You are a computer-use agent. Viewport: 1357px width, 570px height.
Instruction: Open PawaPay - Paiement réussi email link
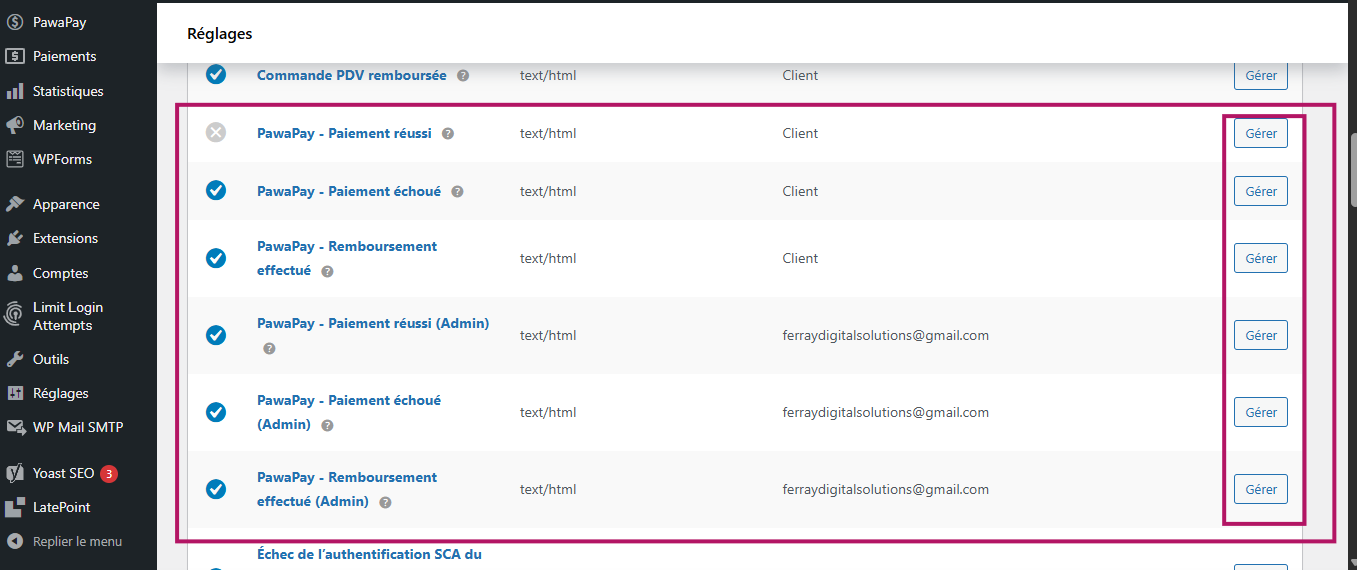click(x=344, y=133)
